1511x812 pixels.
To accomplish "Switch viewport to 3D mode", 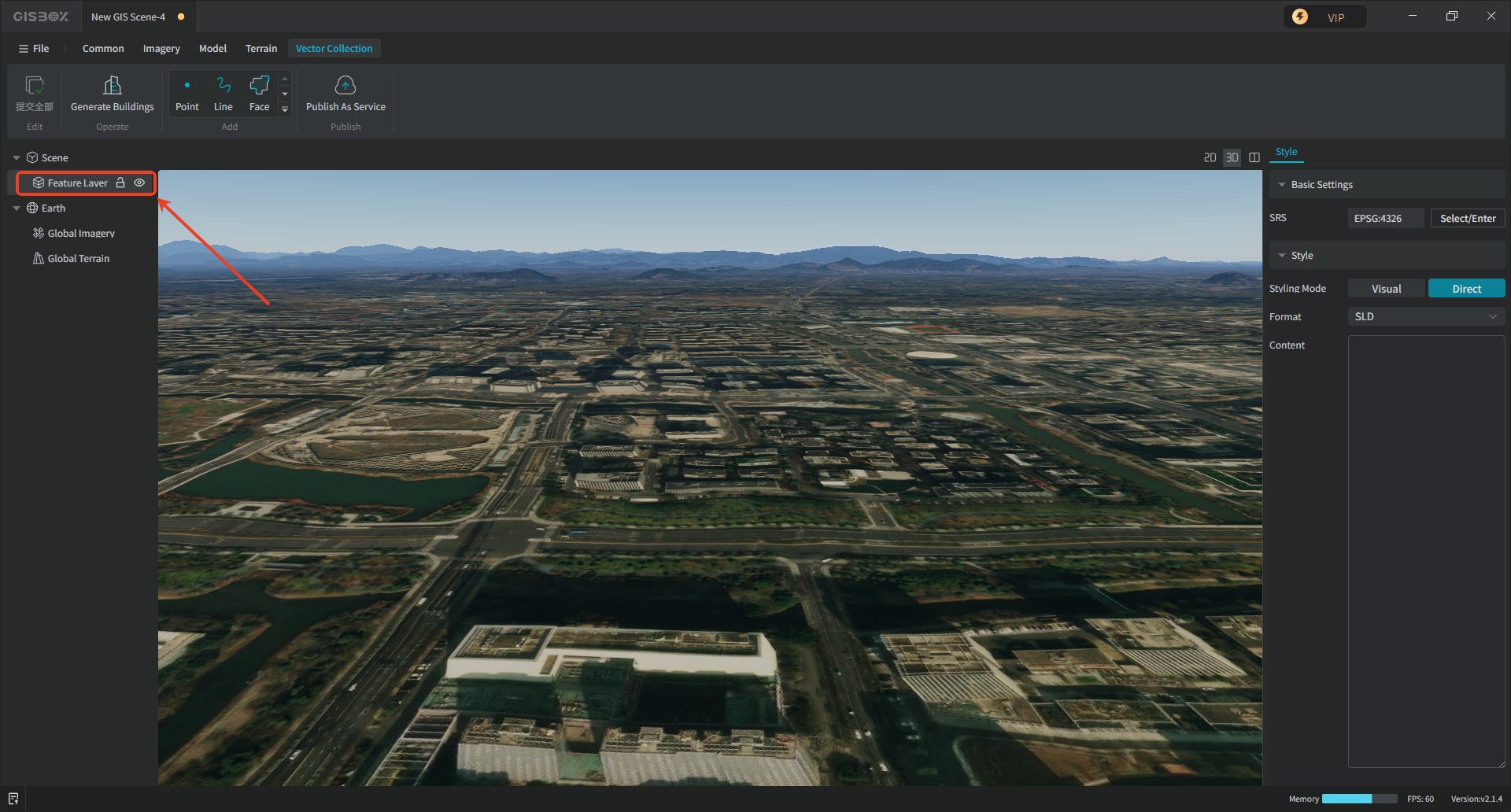I will point(1232,157).
